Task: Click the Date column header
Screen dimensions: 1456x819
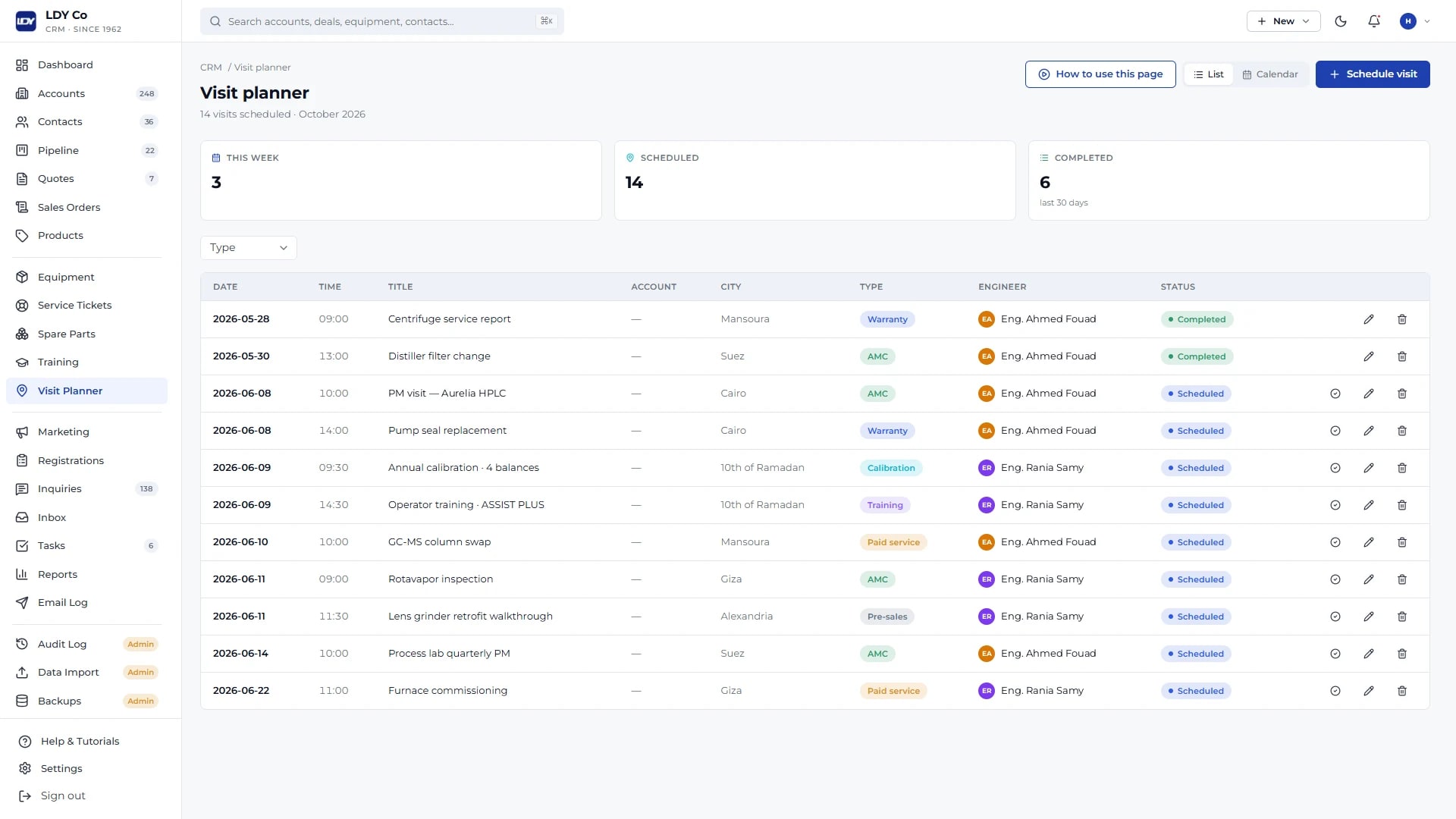Action: (x=225, y=287)
